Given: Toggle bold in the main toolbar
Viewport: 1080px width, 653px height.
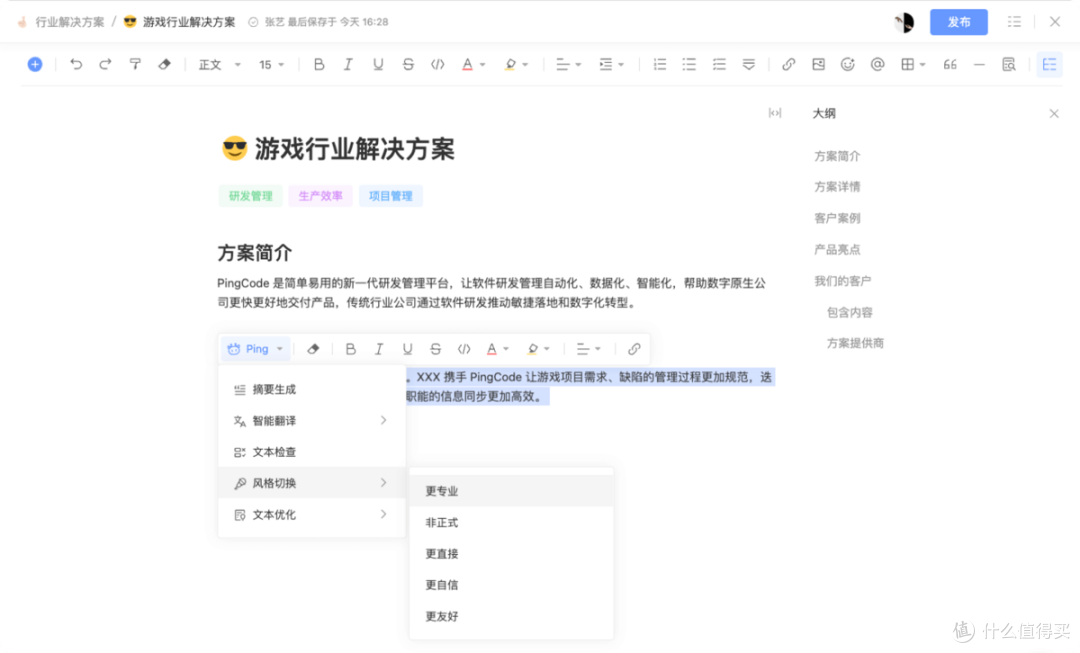Looking at the screenshot, I should click(x=319, y=65).
